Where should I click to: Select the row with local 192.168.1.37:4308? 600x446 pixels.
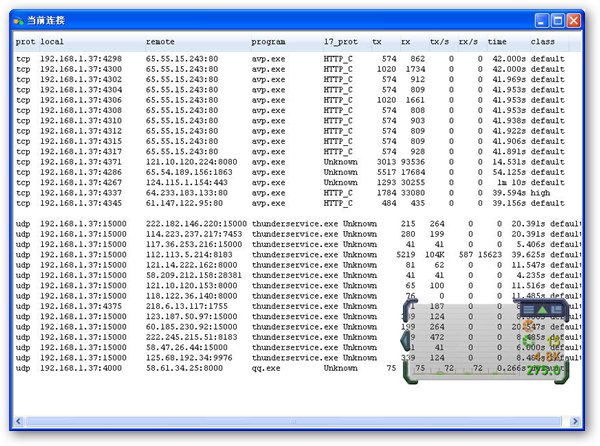coord(290,111)
